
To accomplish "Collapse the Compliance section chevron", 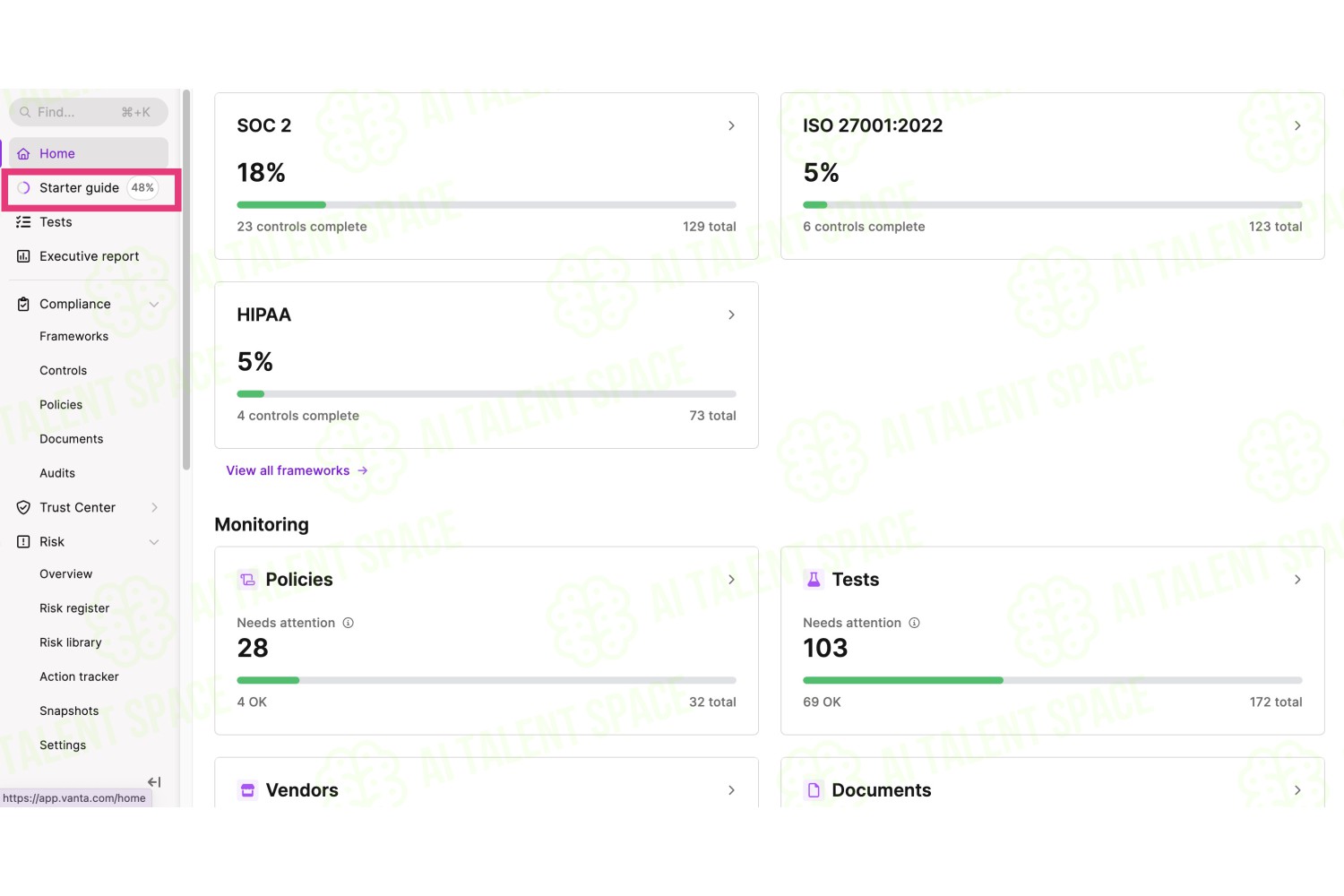I will coord(154,305).
